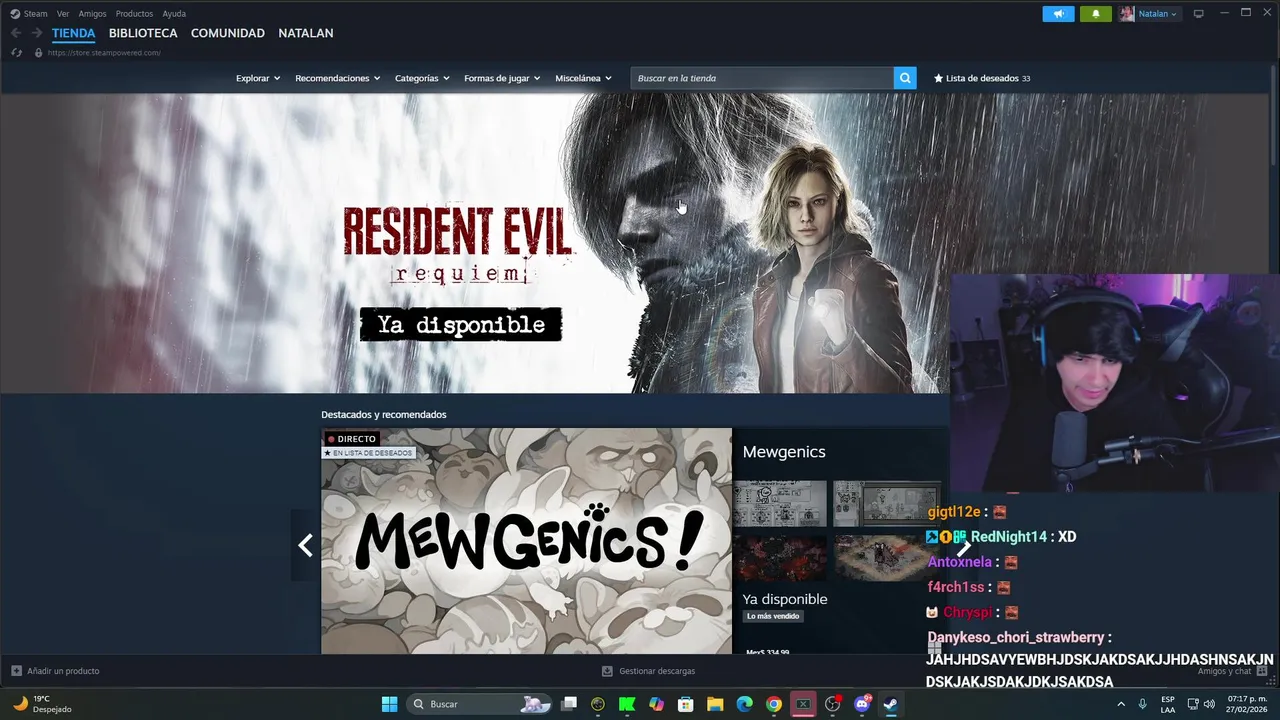The image size is (1280, 720).
Task: Expand the Miscelánea dropdown
Action: pos(583,78)
